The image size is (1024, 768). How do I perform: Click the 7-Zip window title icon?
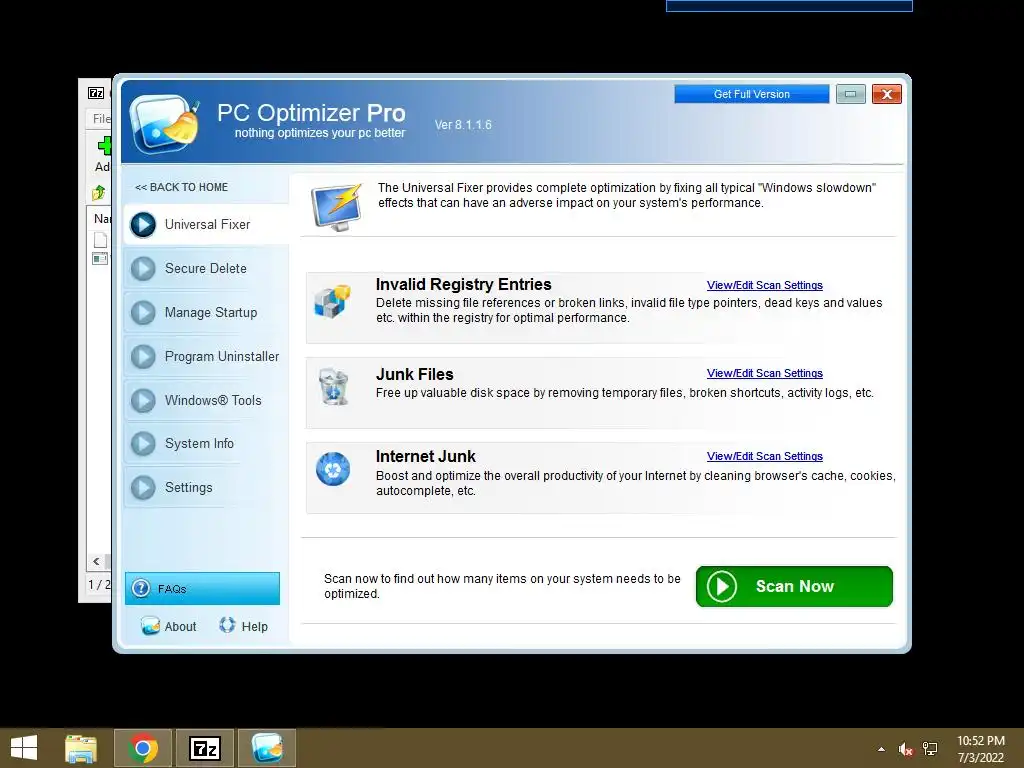(96, 93)
